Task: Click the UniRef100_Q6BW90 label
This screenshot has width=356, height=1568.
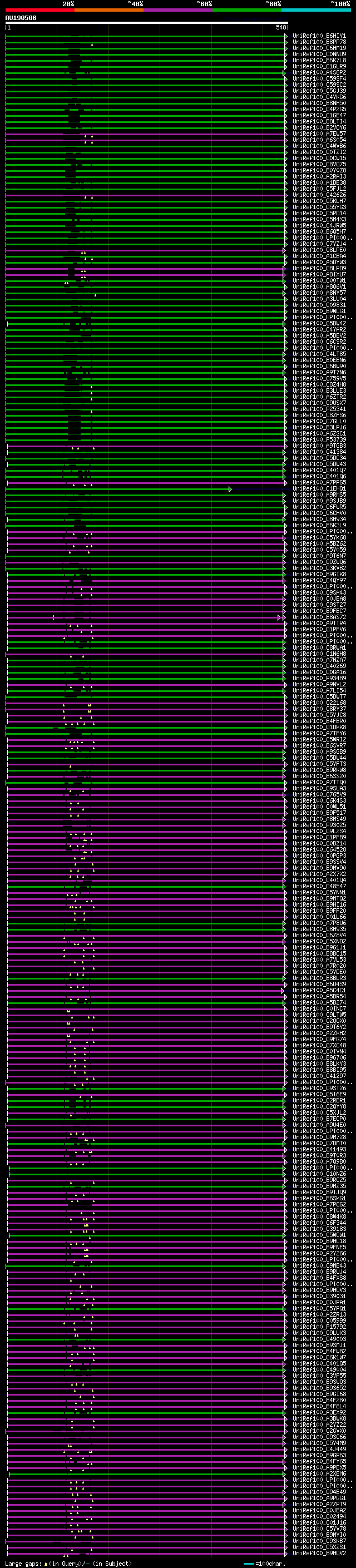Action: pyautogui.click(x=319, y=367)
